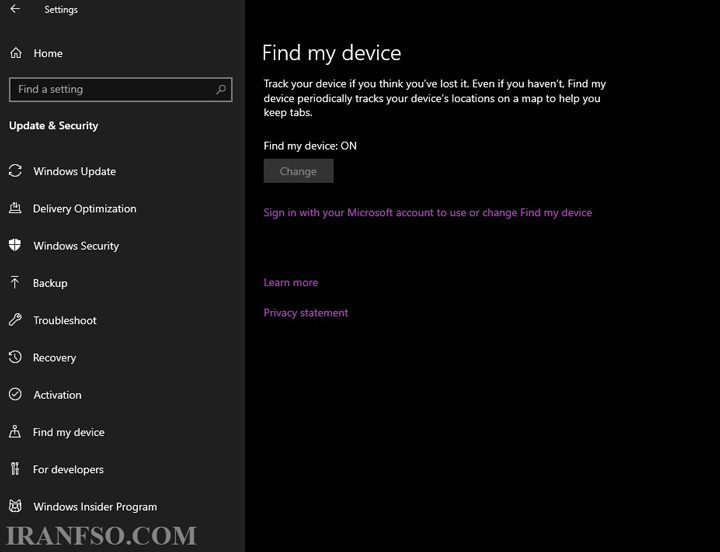This screenshot has width=720, height=552.
Task: Click the Change button
Action: (298, 171)
